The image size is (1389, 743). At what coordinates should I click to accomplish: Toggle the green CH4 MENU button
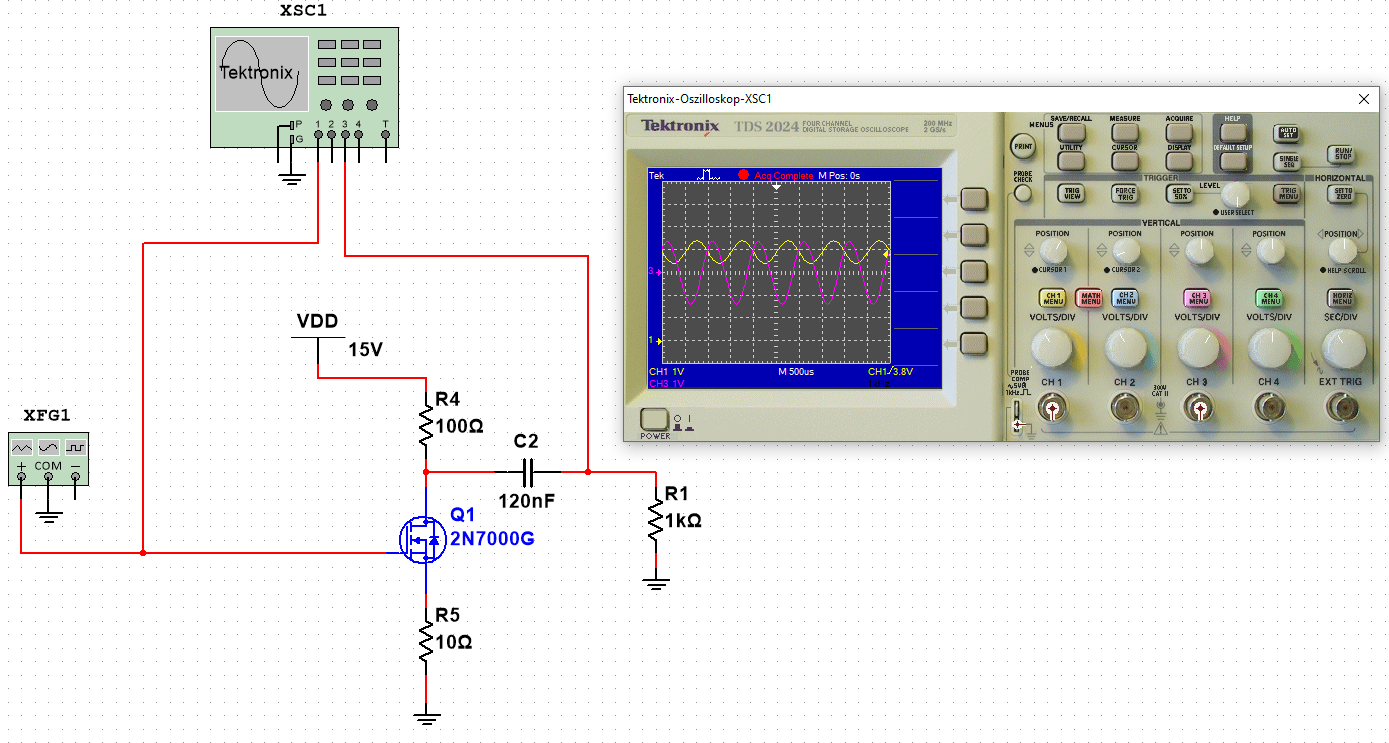(x=1269, y=297)
